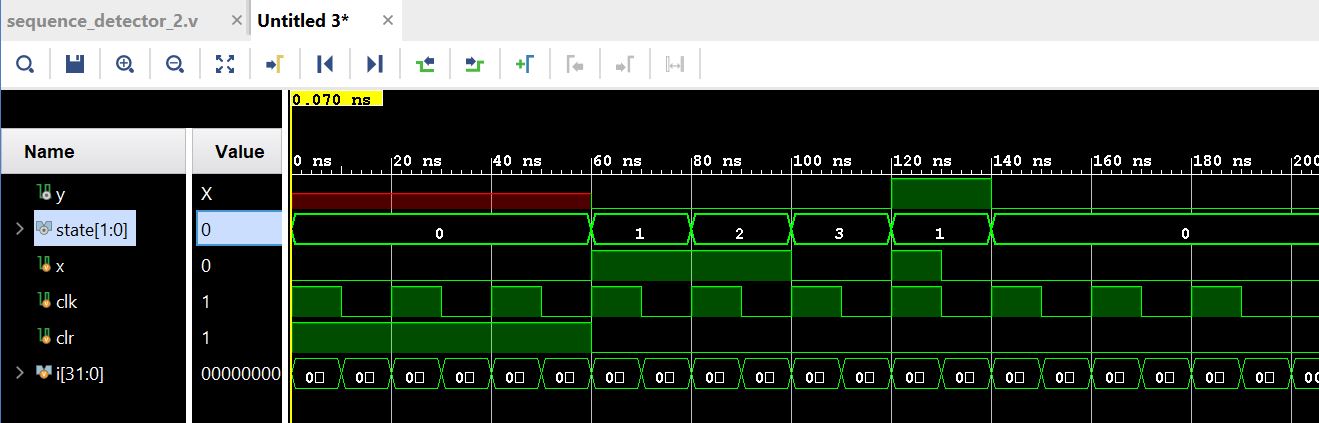Expand the i[31:0] signal bus

click(x=19, y=373)
